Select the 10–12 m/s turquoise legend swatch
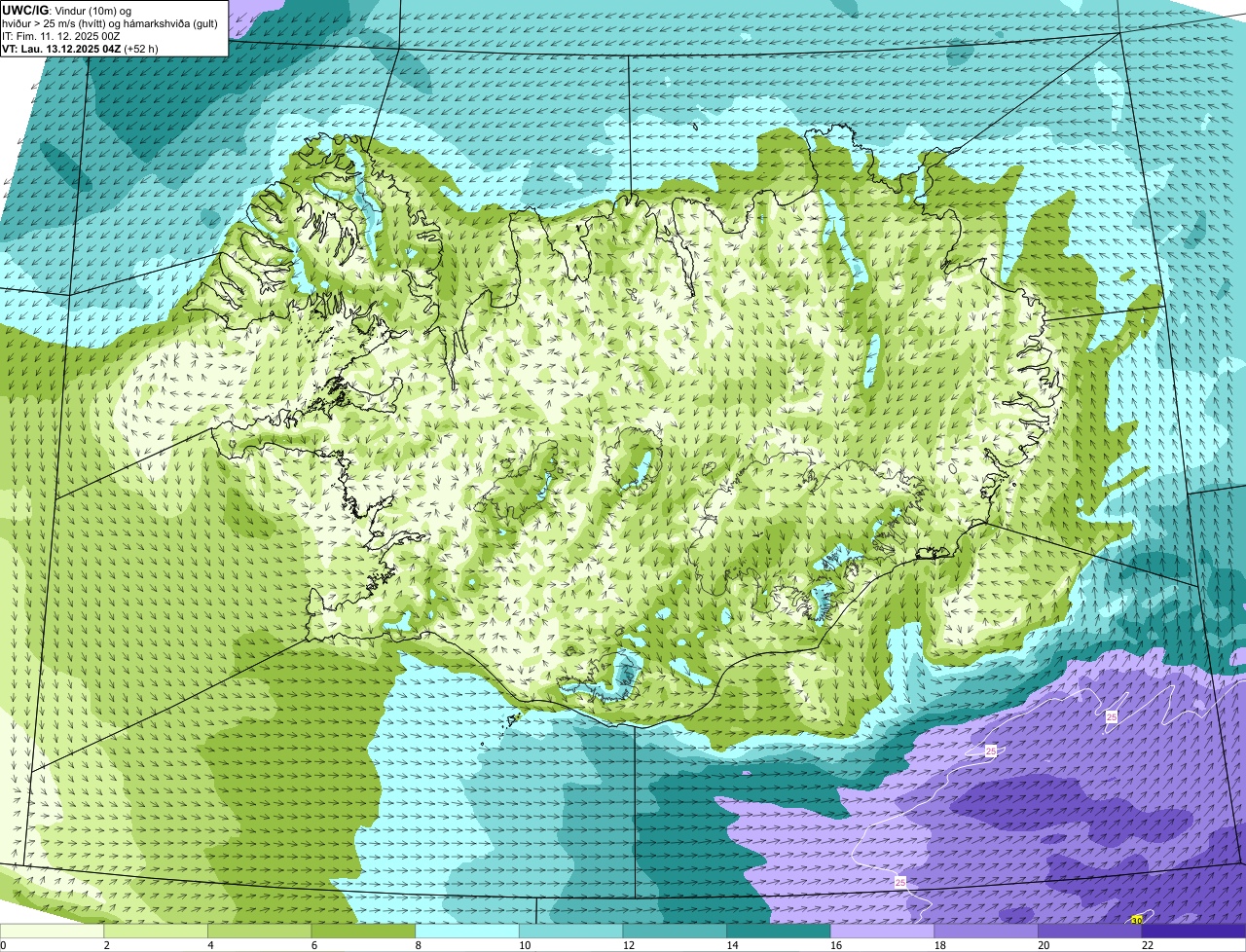 click(570, 931)
